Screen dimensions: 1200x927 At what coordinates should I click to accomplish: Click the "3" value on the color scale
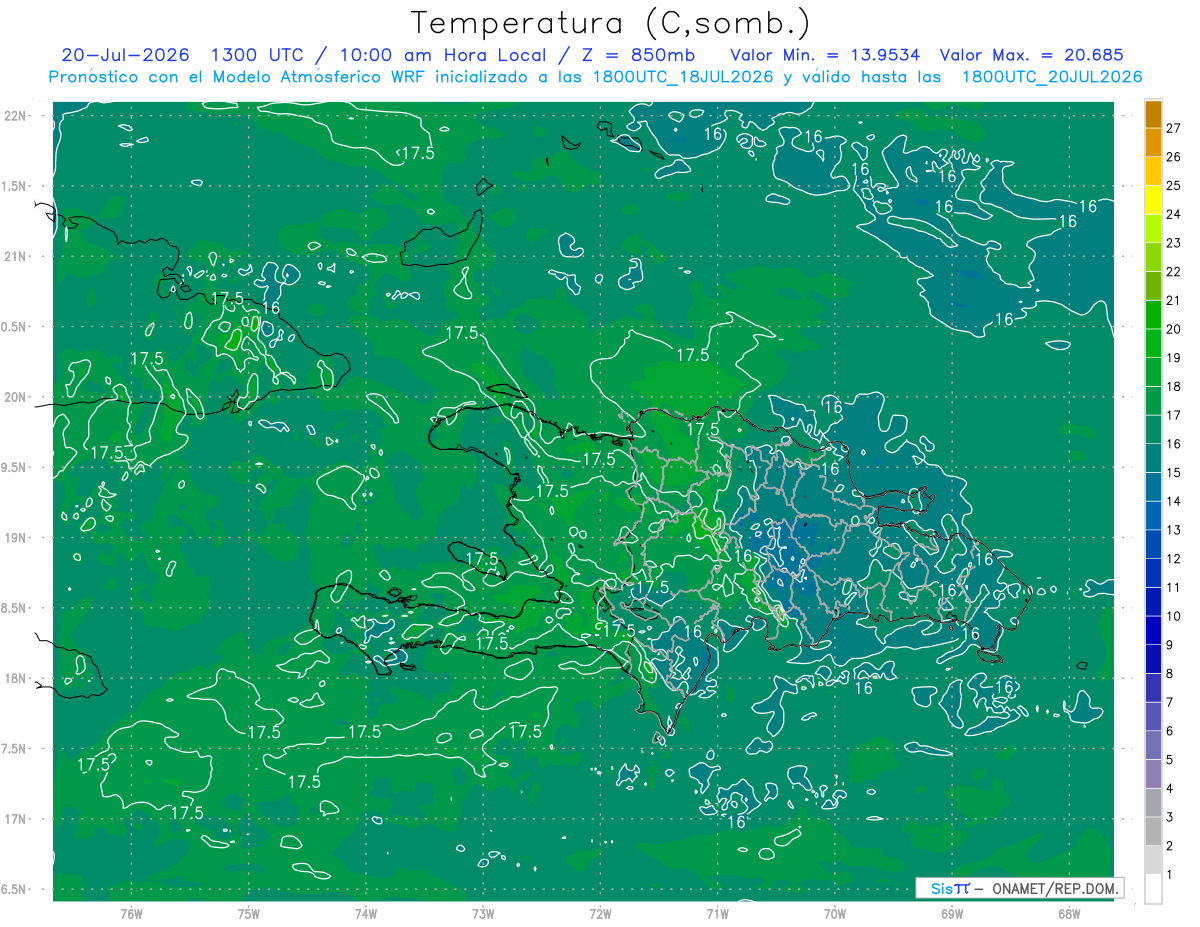point(1170,817)
